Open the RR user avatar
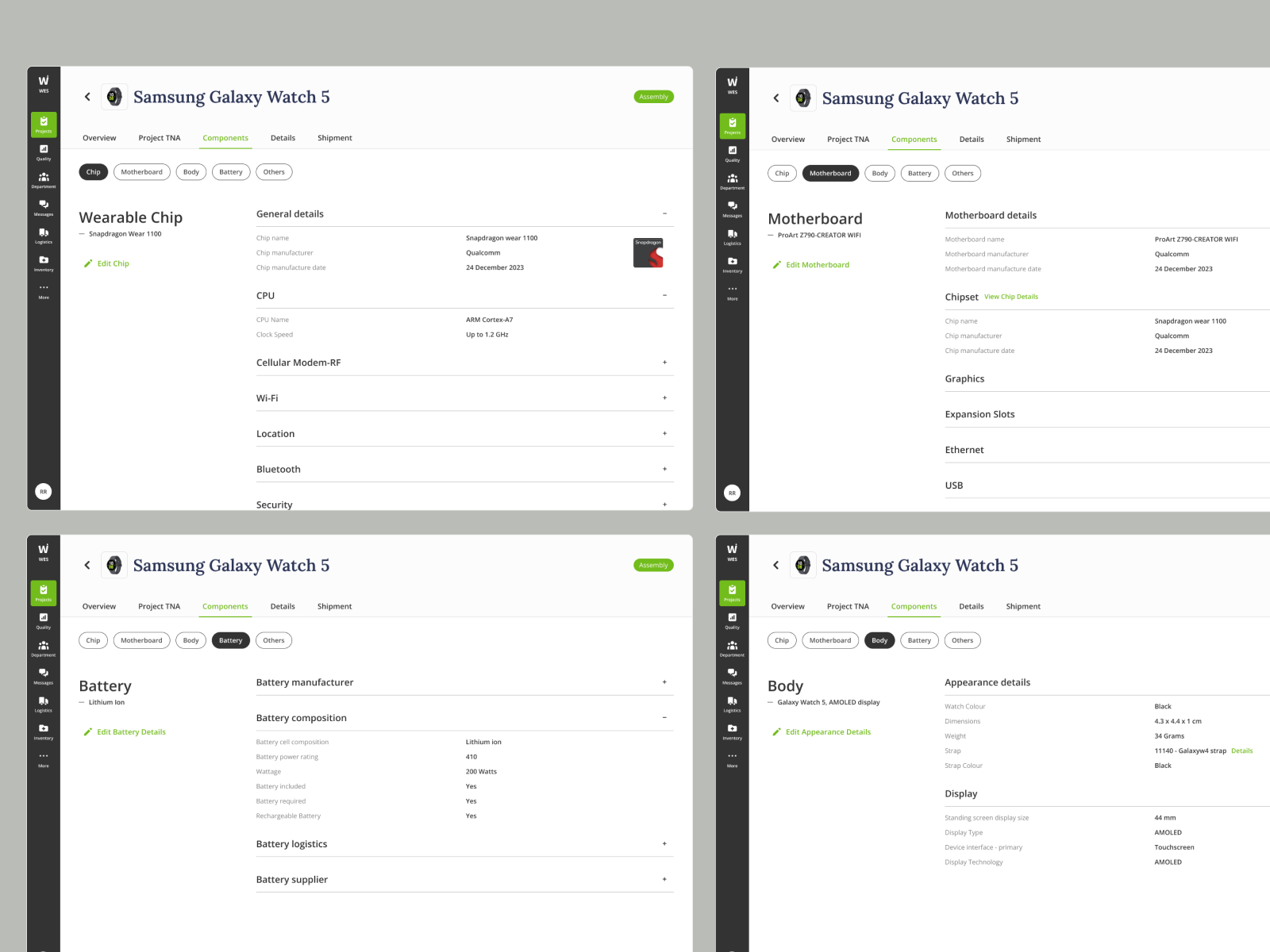 [44, 491]
